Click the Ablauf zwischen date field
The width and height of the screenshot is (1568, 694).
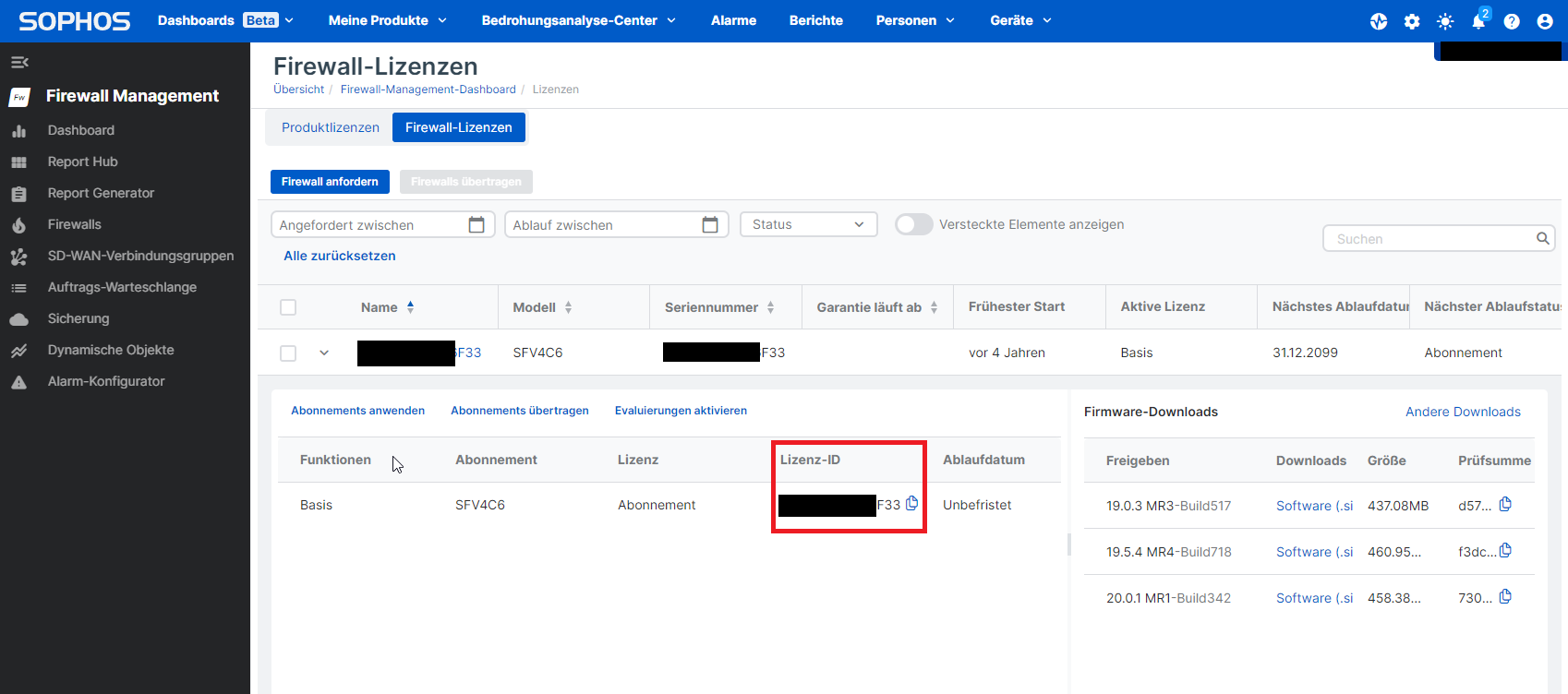[x=617, y=224]
